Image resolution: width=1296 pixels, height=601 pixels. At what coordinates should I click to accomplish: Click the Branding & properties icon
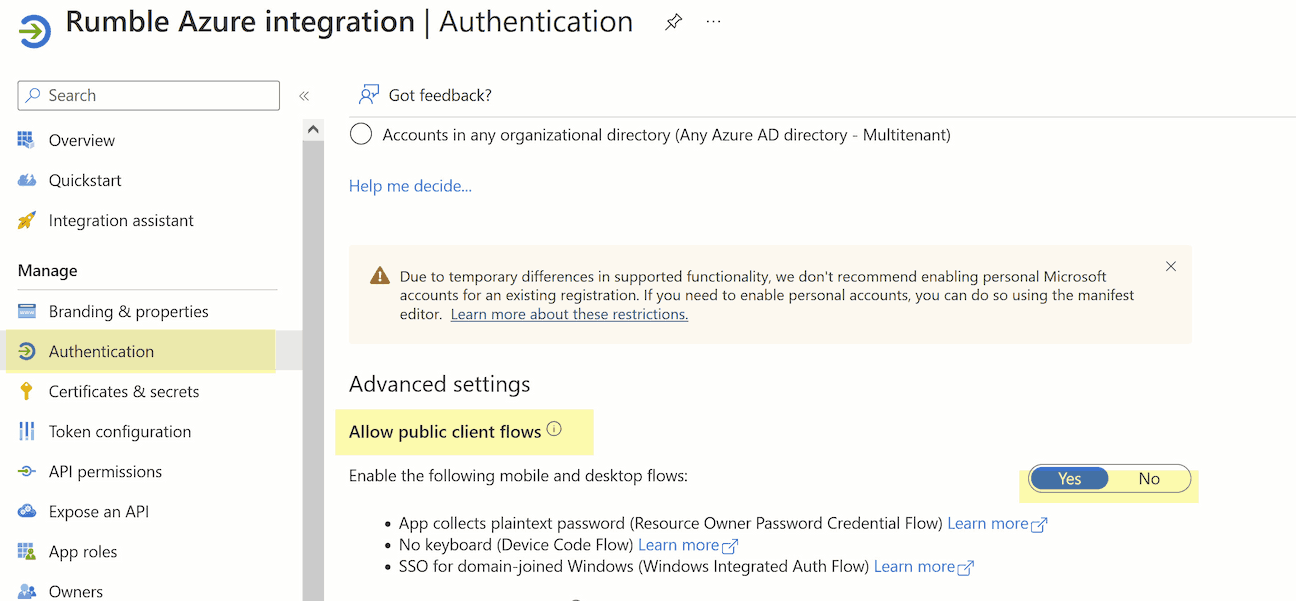pyautogui.click(x=27, y=311)
